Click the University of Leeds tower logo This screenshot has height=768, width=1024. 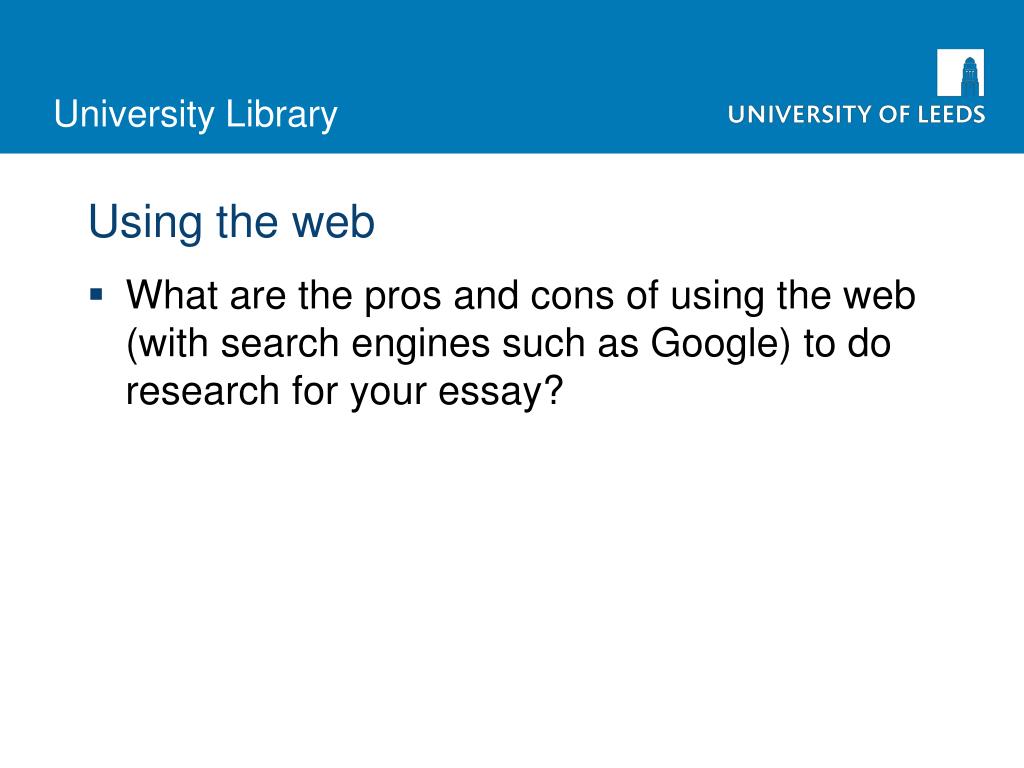coord(960,72)
